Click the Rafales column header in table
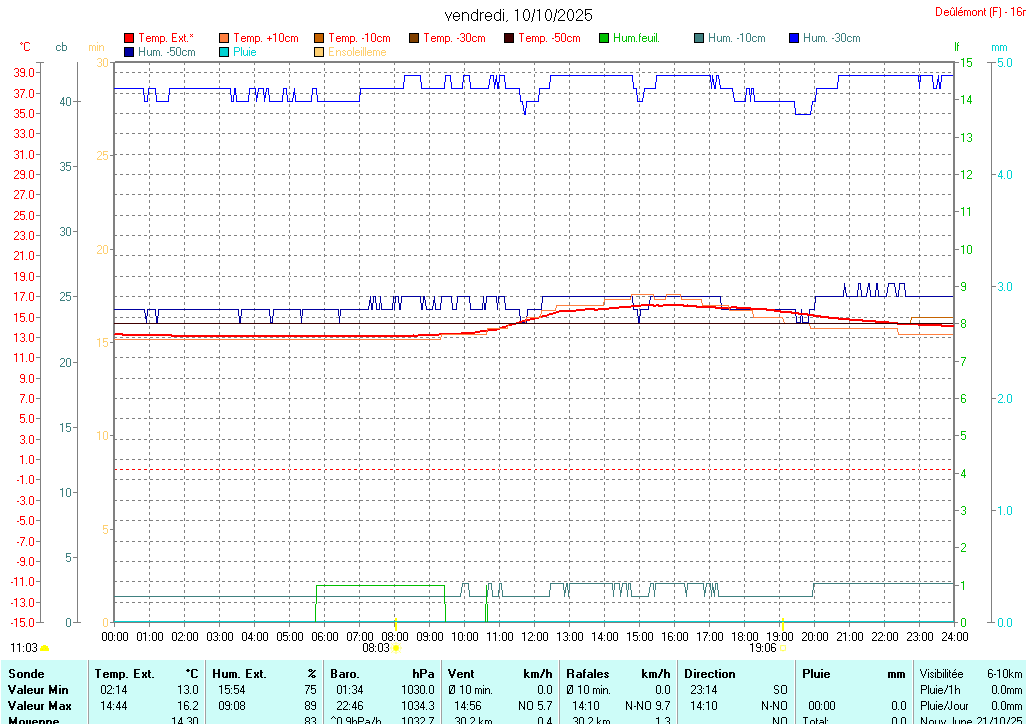This screenshot has width=1026, height=724. [587, 674]
